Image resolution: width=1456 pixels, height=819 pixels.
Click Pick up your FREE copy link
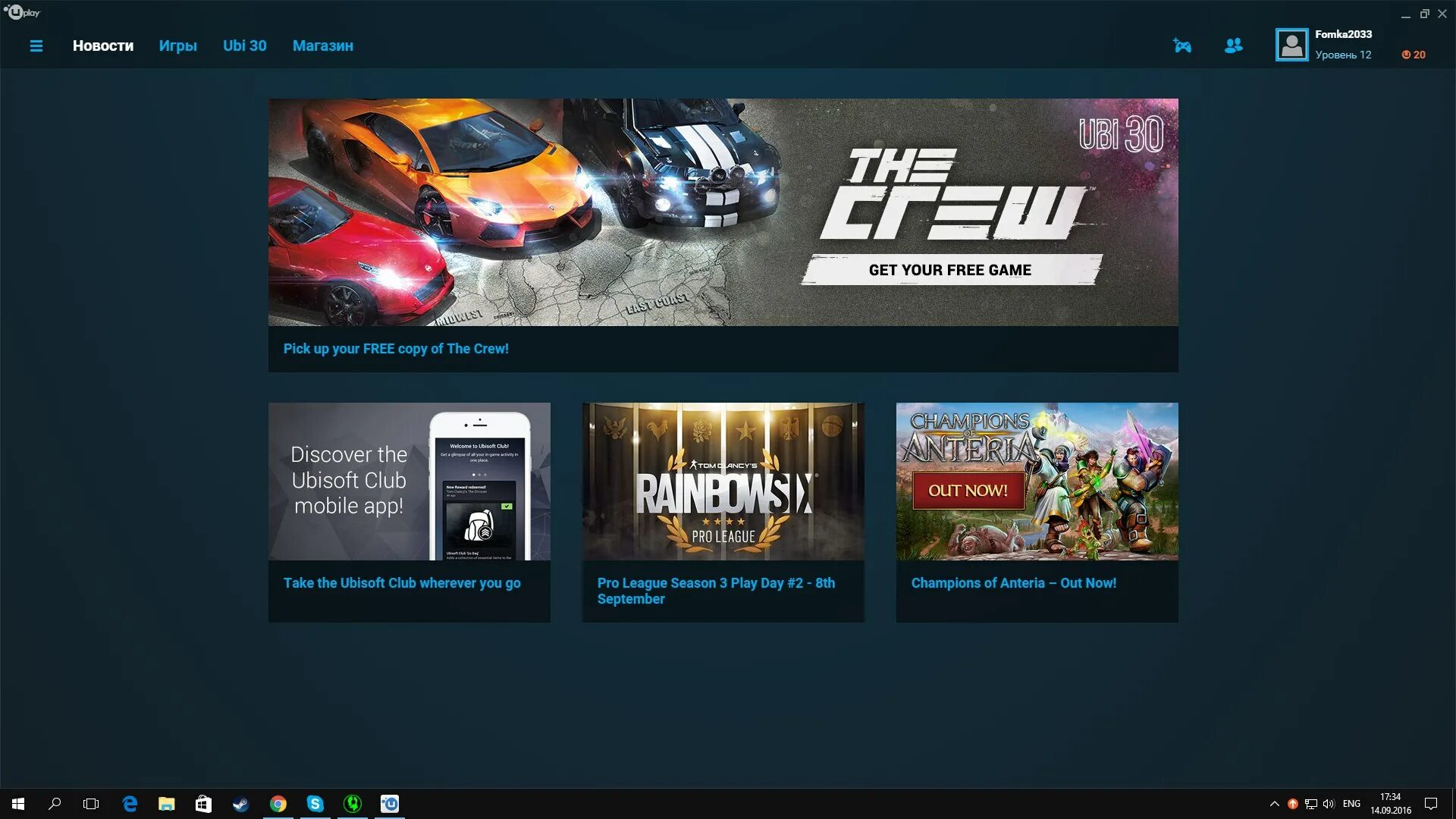tap(396, 349)
